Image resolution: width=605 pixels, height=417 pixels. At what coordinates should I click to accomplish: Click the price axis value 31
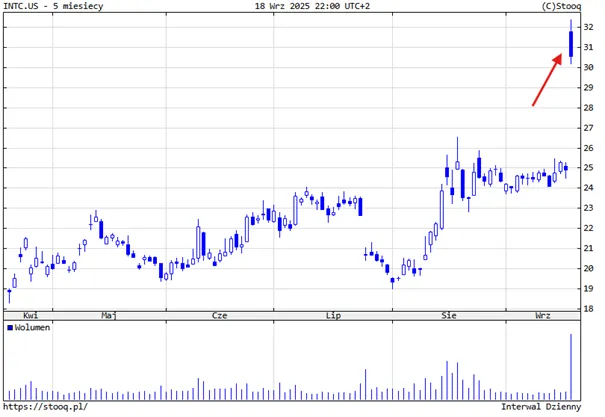(x=588, y=47)
